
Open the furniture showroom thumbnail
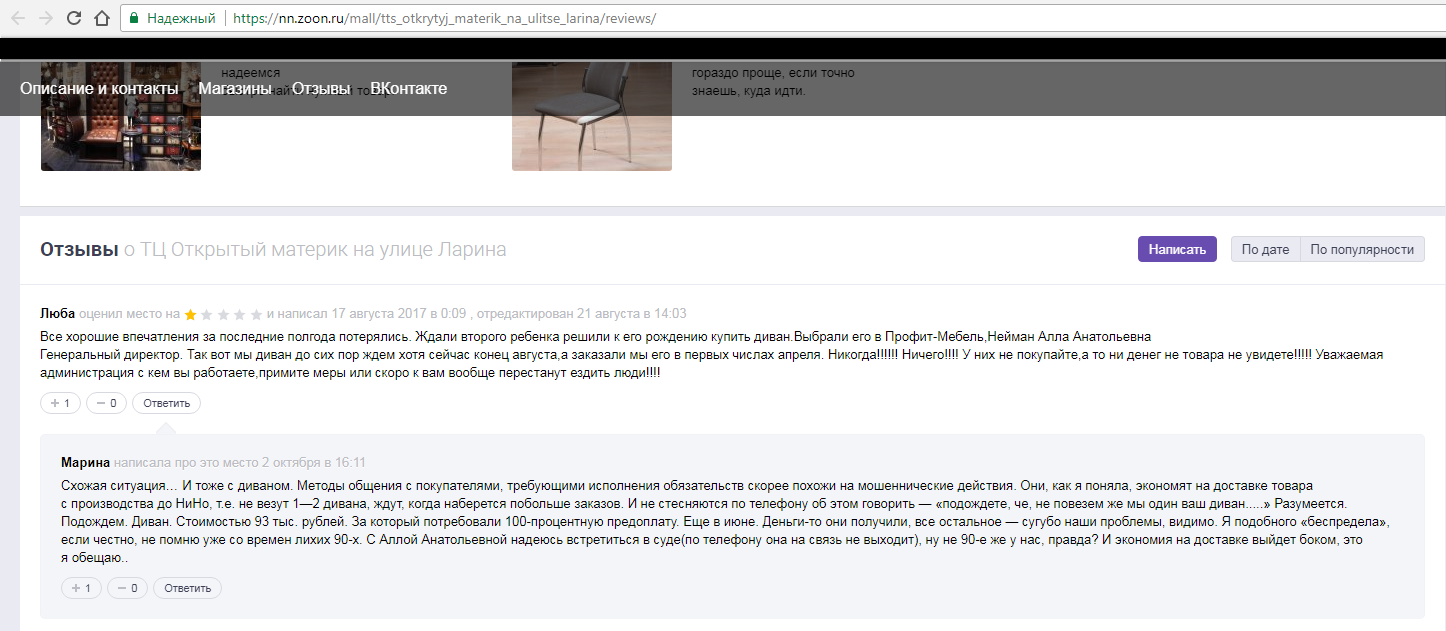click(121, 117)
